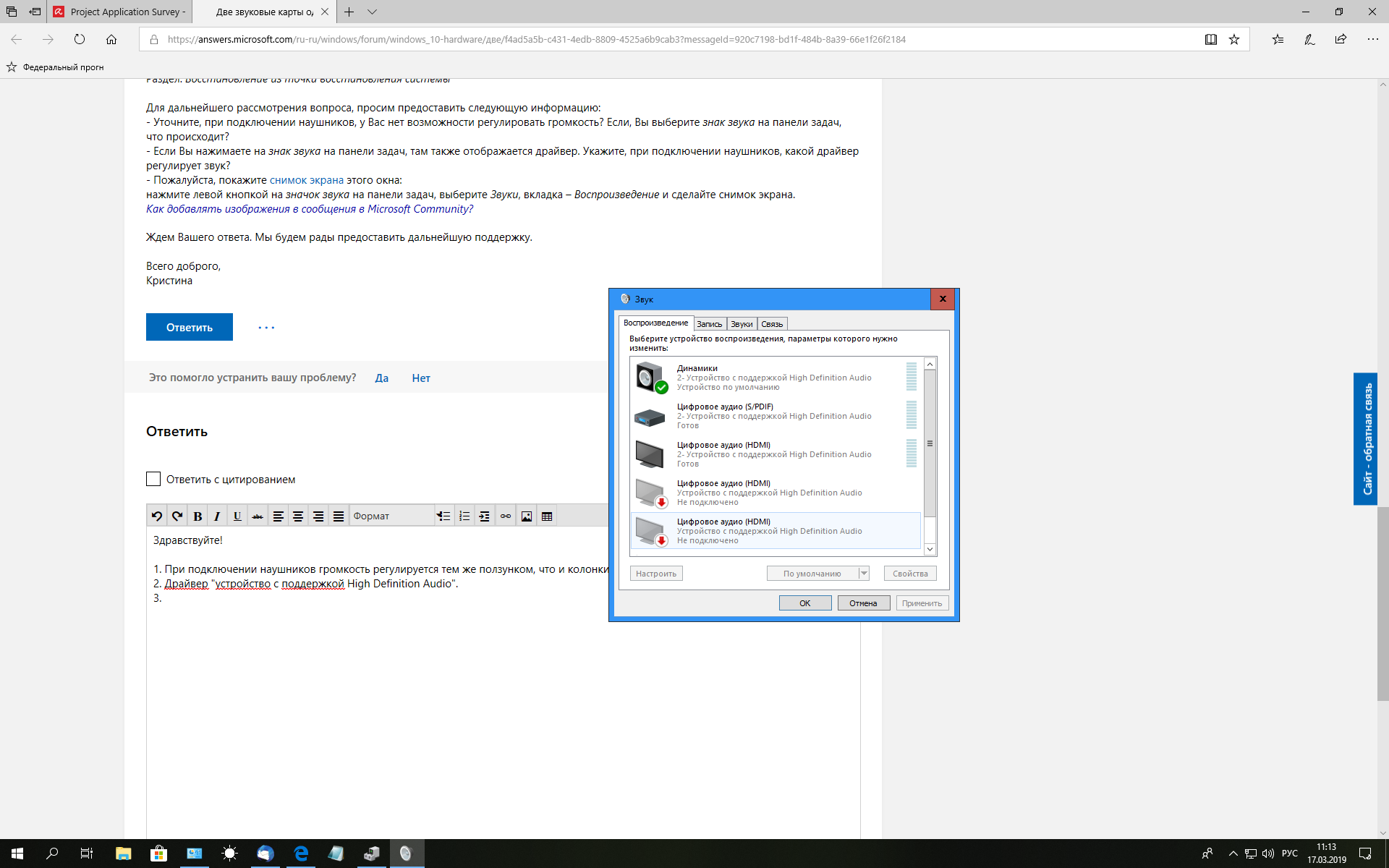The height and width of the screenshot is (868, 1389).
Task: Expand the По умолчанию dropdown button
Action: click(861, 573)
